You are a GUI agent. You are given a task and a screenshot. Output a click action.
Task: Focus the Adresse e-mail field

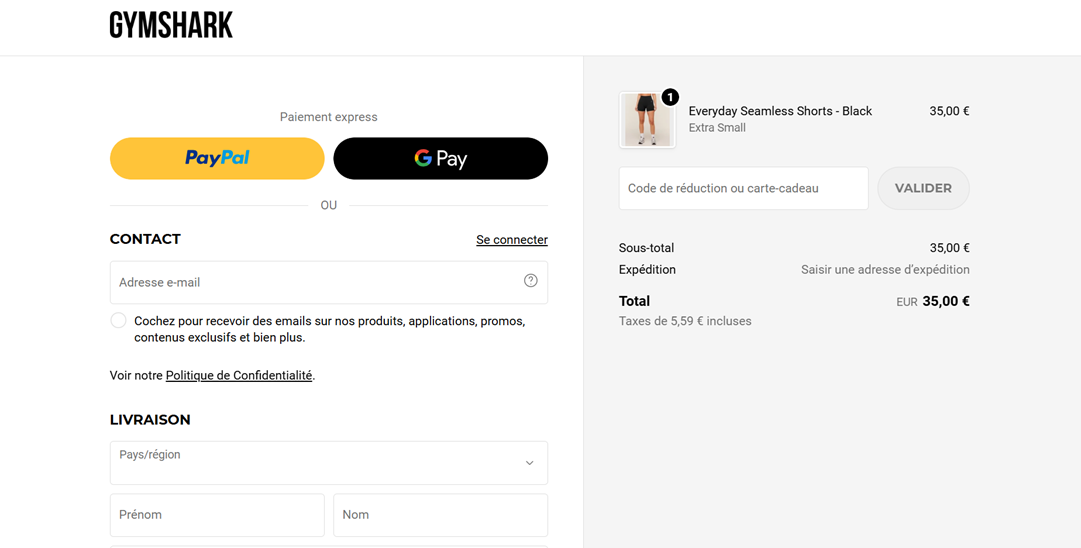(329, 282)
